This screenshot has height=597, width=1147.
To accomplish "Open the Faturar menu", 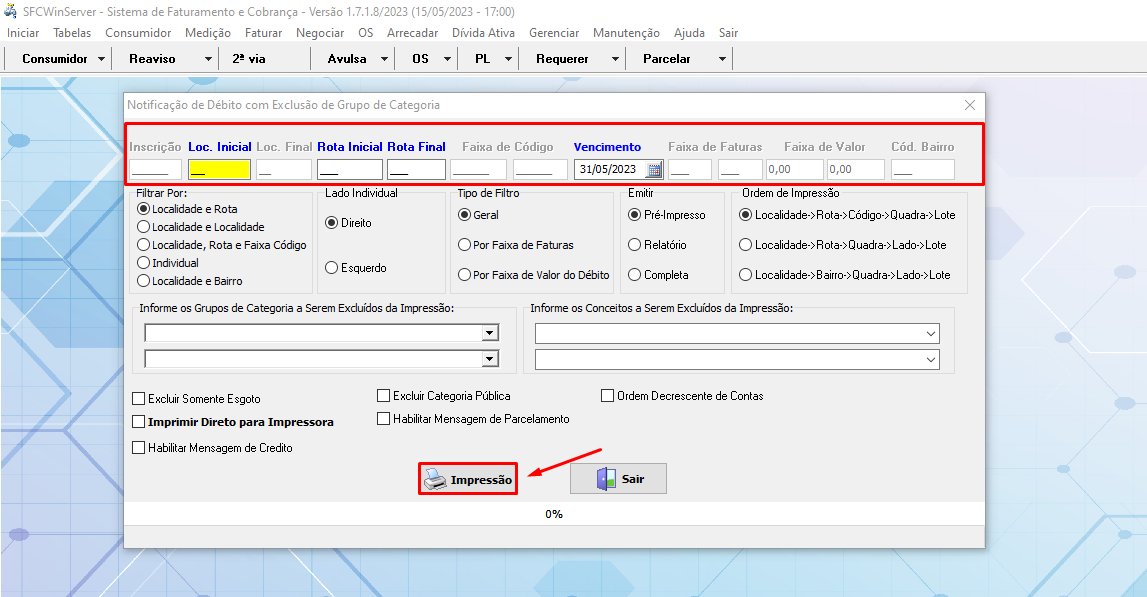I will [x=263, y=33].
